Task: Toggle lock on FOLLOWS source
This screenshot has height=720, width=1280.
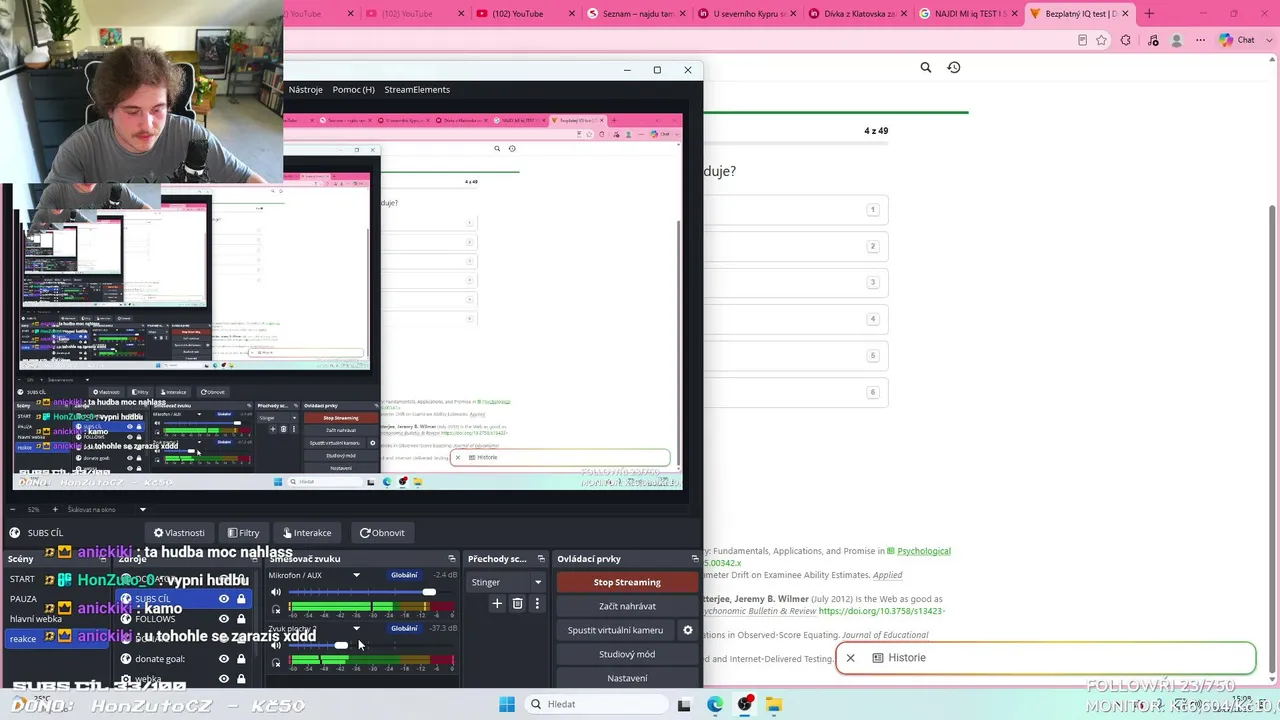Action: tap(241, 619)
